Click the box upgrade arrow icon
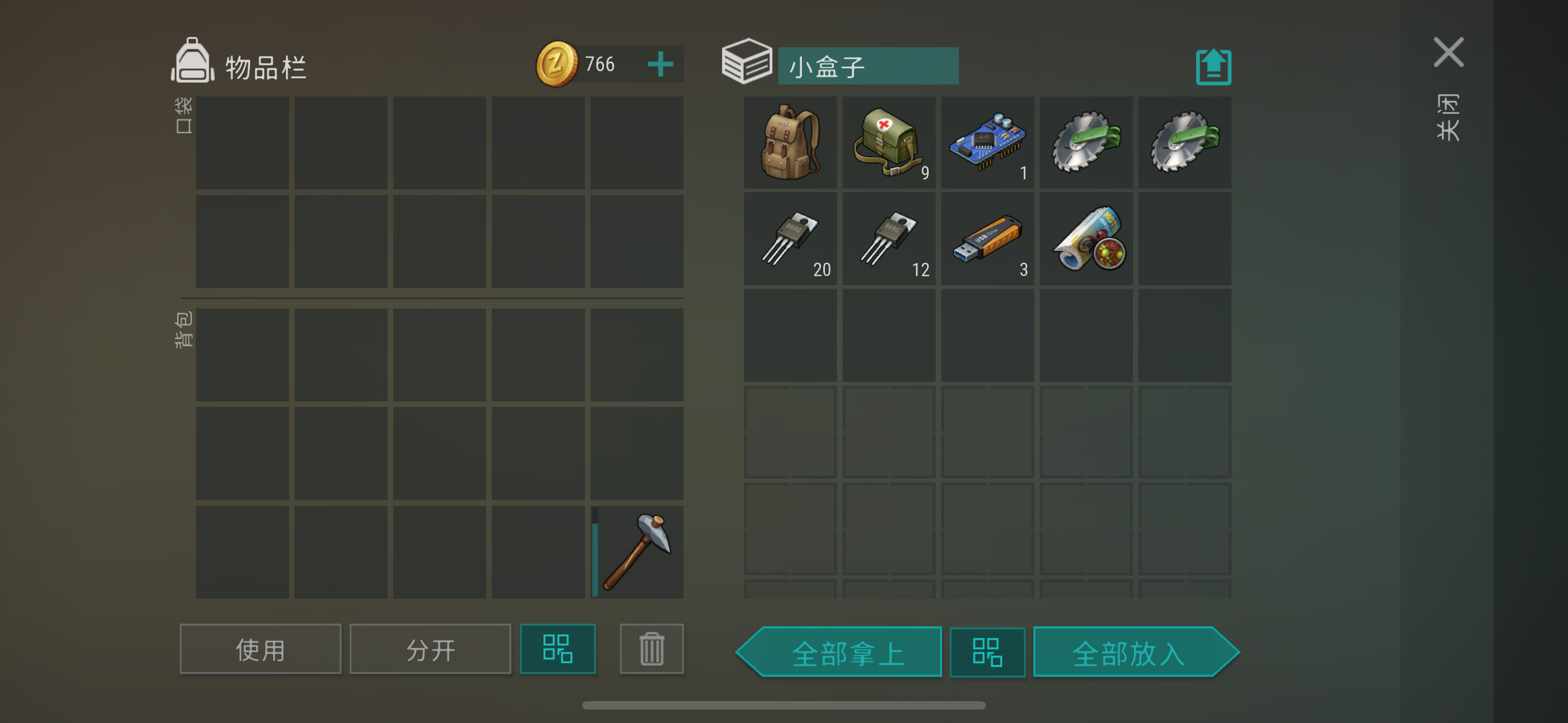This screenshot has width=1568, height=723. coord(1213,66)
